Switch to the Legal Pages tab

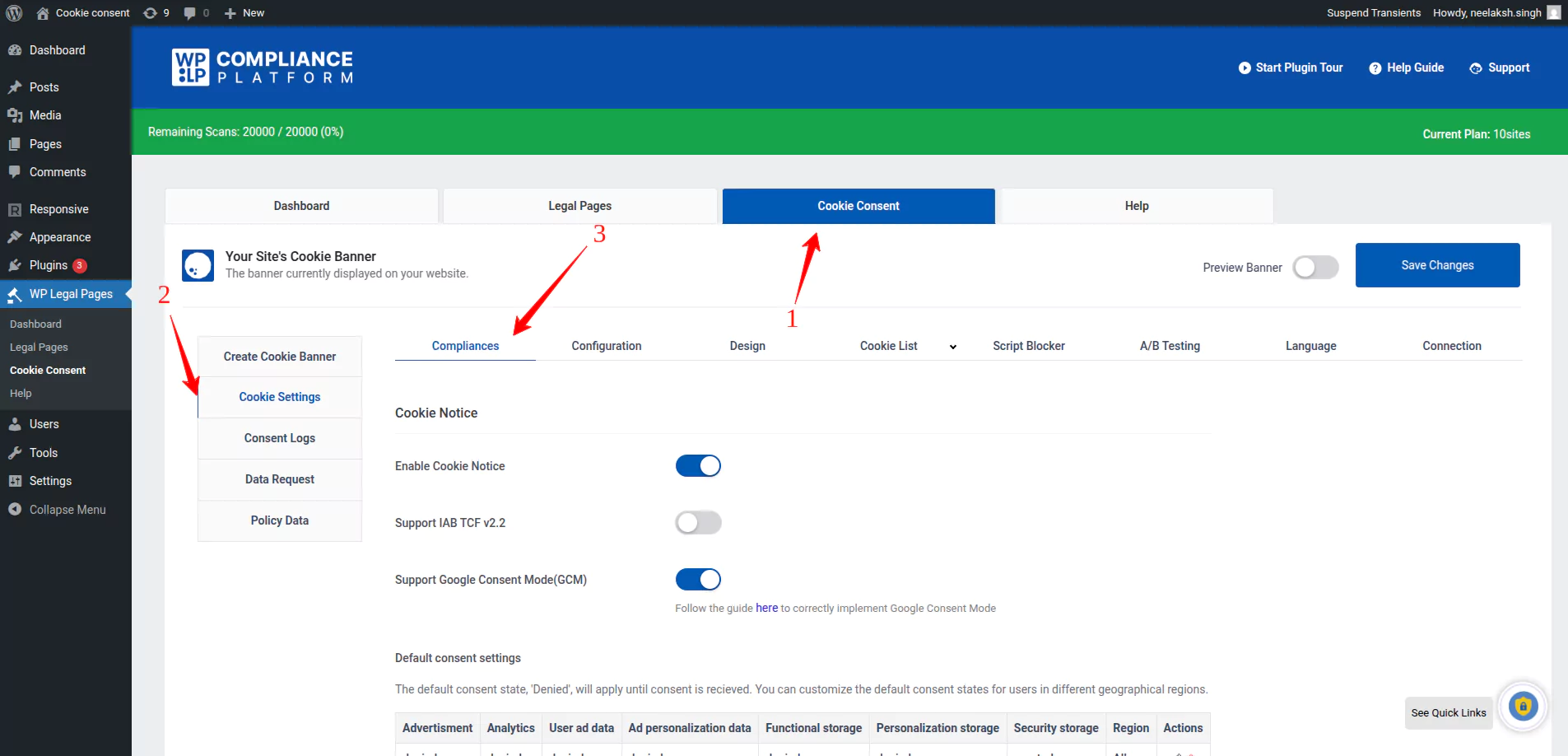(x=579, y=205)
